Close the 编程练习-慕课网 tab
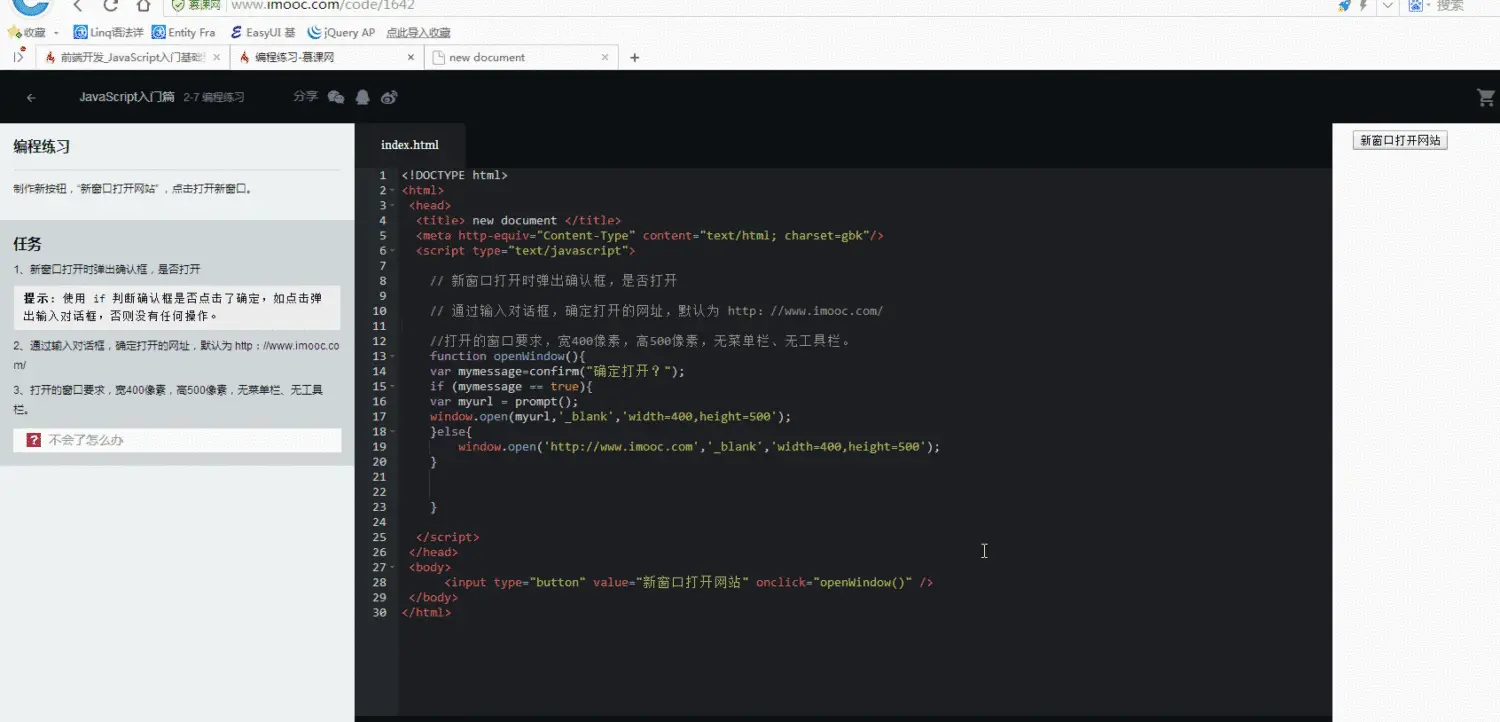The width and height of the screenshot is (1500, 722). pyautogui.click(x=410, y=58)
